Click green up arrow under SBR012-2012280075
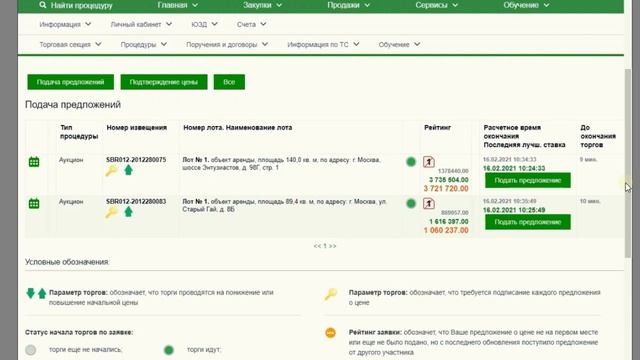 pos(129,170)
